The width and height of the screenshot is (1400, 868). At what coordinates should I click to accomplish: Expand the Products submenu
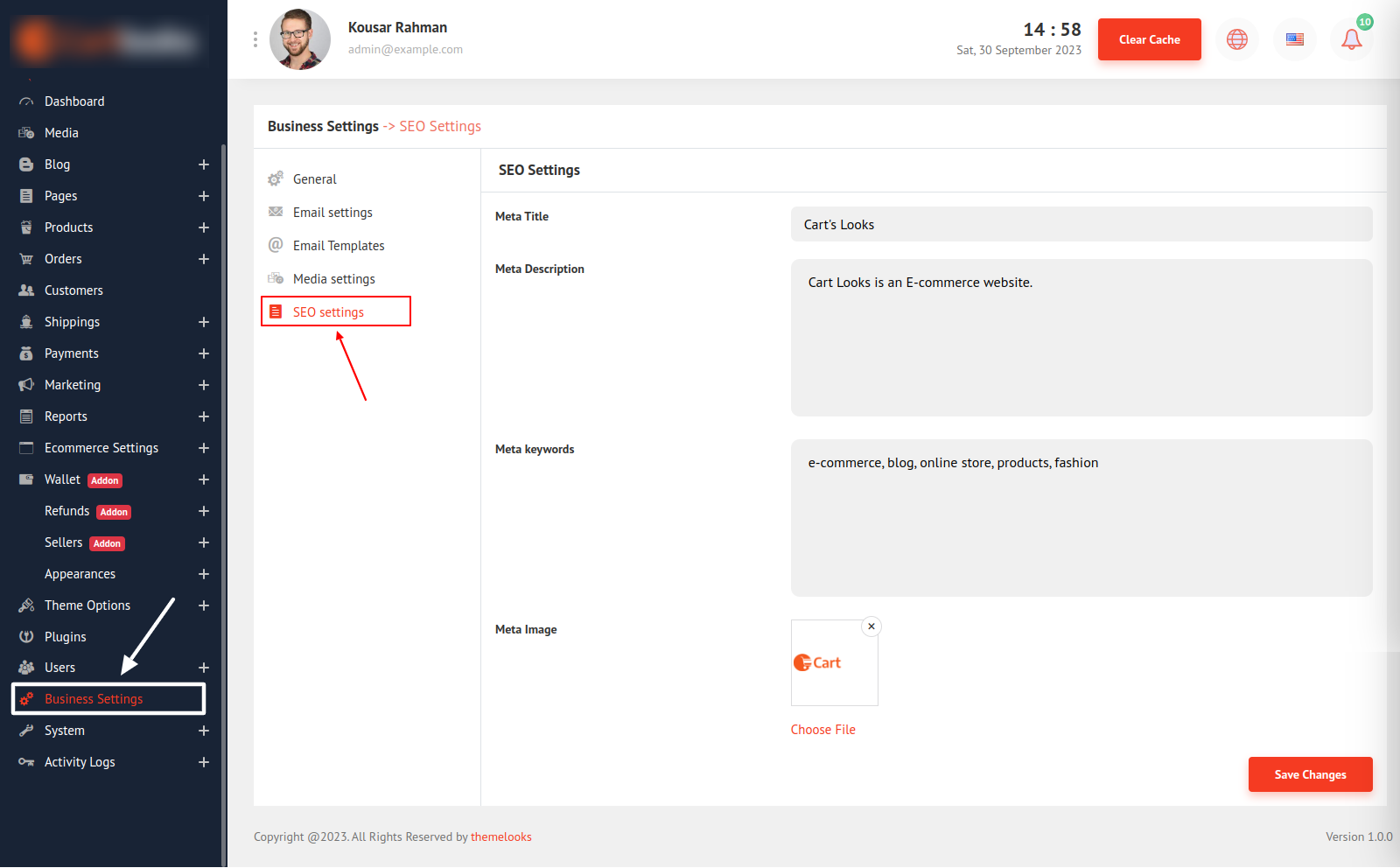click(203, 227)
